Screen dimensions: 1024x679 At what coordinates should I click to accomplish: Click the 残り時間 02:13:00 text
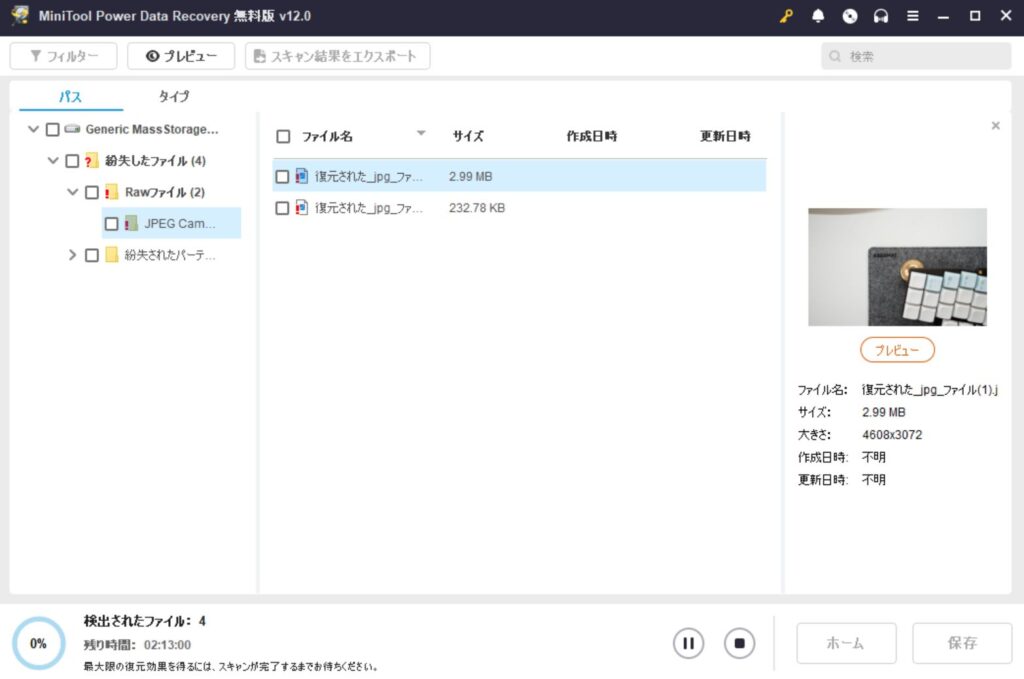[137, 644]
